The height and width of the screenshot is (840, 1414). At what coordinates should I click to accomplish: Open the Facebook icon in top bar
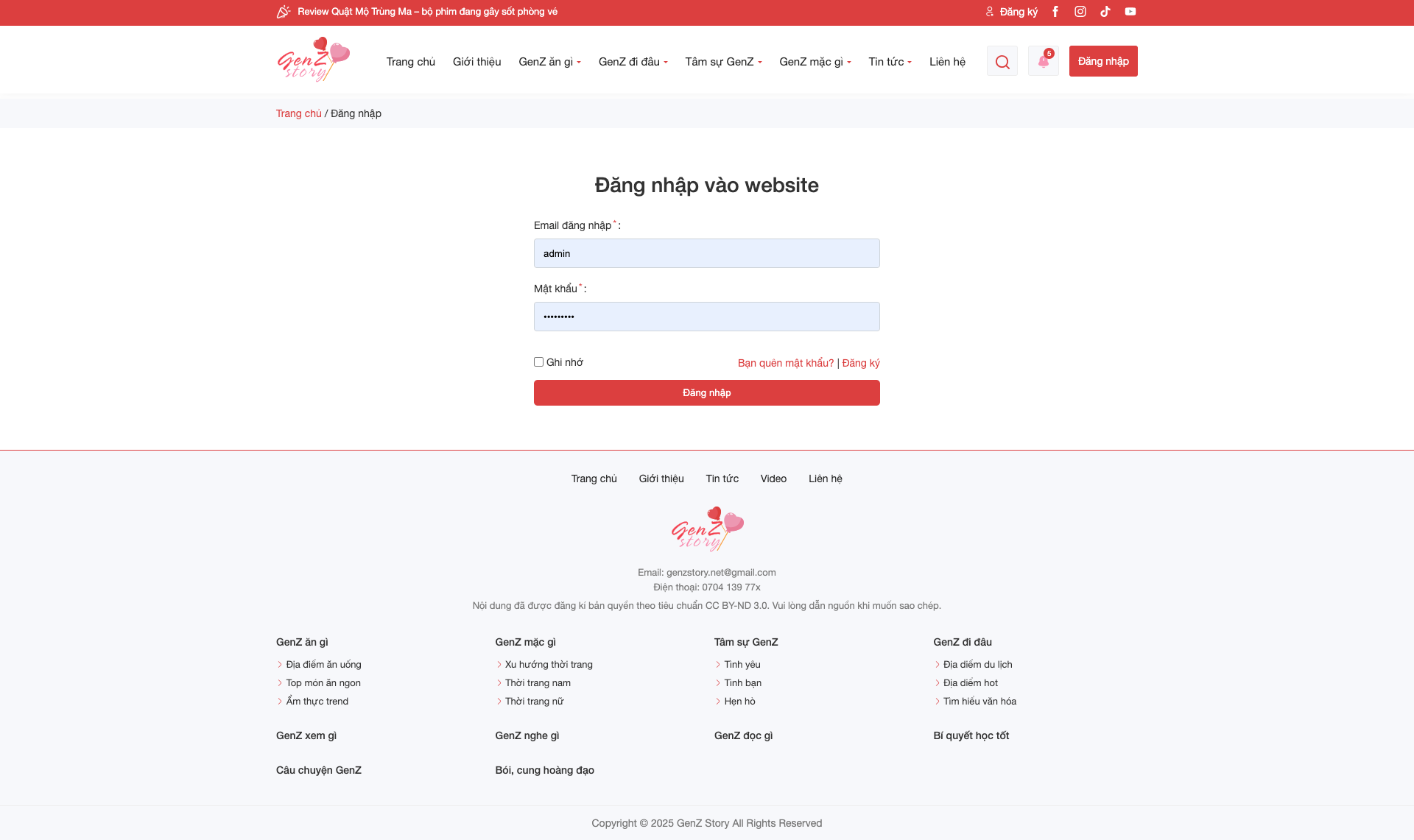[1055, 12]
